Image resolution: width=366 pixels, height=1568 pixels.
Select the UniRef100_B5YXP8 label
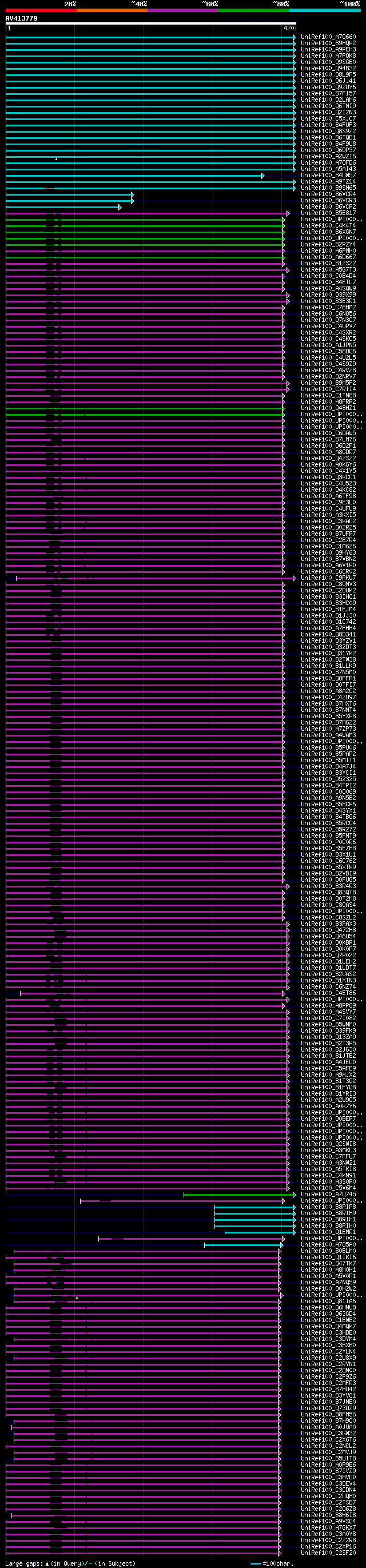(x=328, y=717)
